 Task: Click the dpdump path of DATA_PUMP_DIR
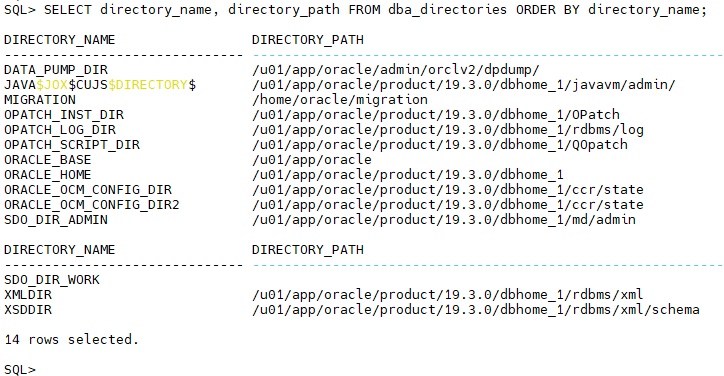[396, 70]
